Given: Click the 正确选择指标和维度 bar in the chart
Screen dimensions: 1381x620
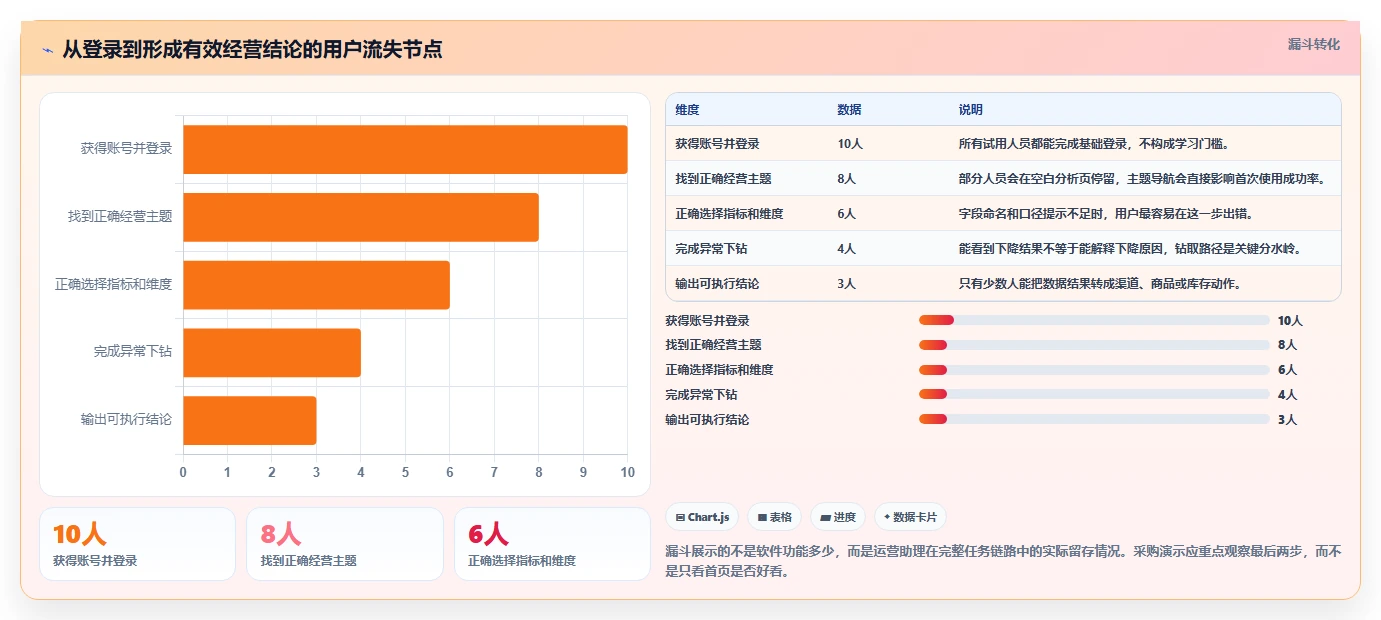Looking at the screenshot, I should click(316, 285).
